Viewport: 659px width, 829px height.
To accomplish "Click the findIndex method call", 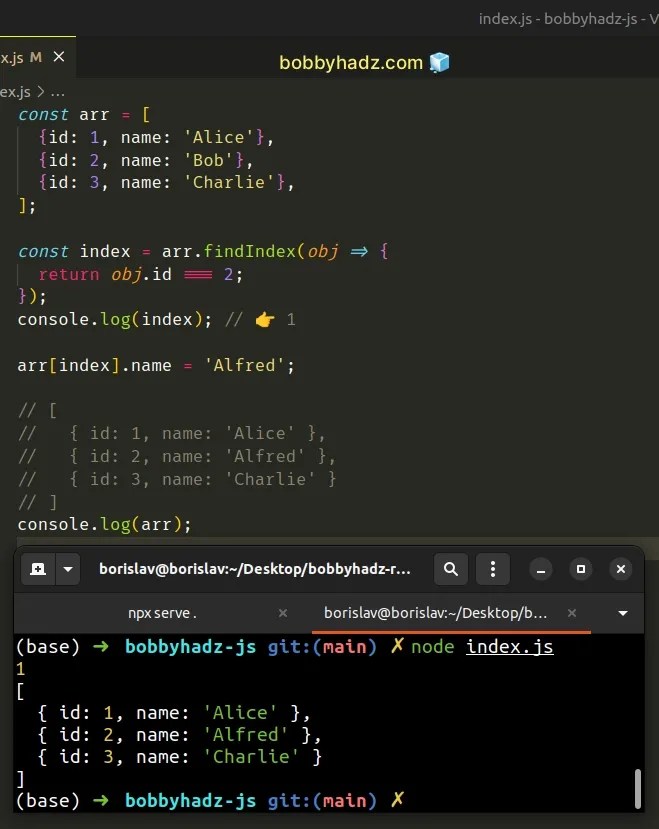I will 249,252.
